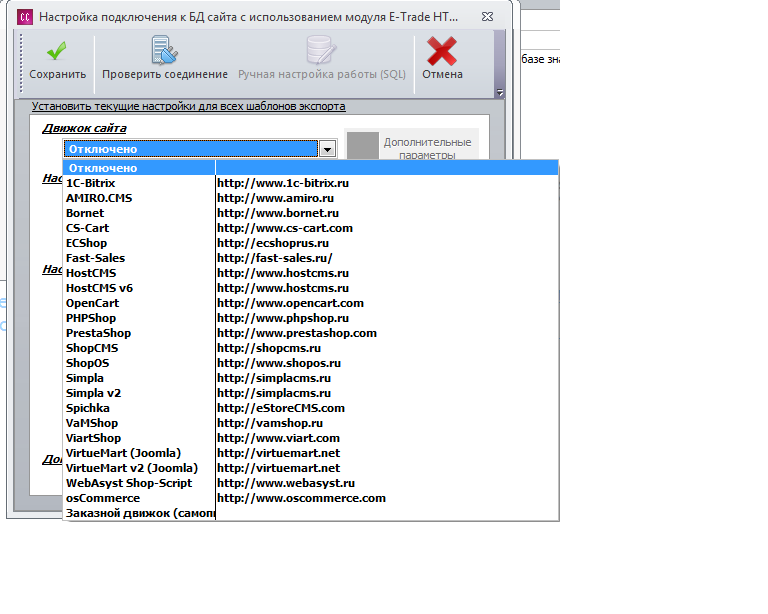This screenshot has height=614, width=768.
Task: Click the Установить текущие настройки для всех шаблонов link
Action: [189, 106]
